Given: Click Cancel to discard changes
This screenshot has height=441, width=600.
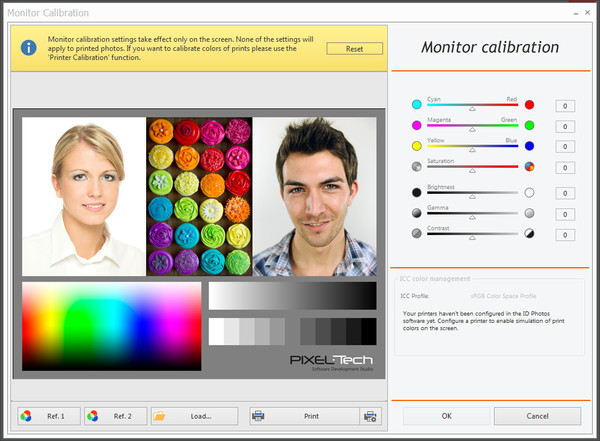Looking at the screenshot, I should [536, 416].
